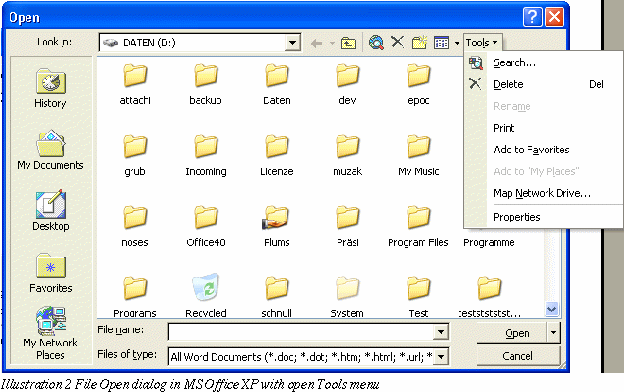Create a new folder with toolbar icon

point(419,42)
